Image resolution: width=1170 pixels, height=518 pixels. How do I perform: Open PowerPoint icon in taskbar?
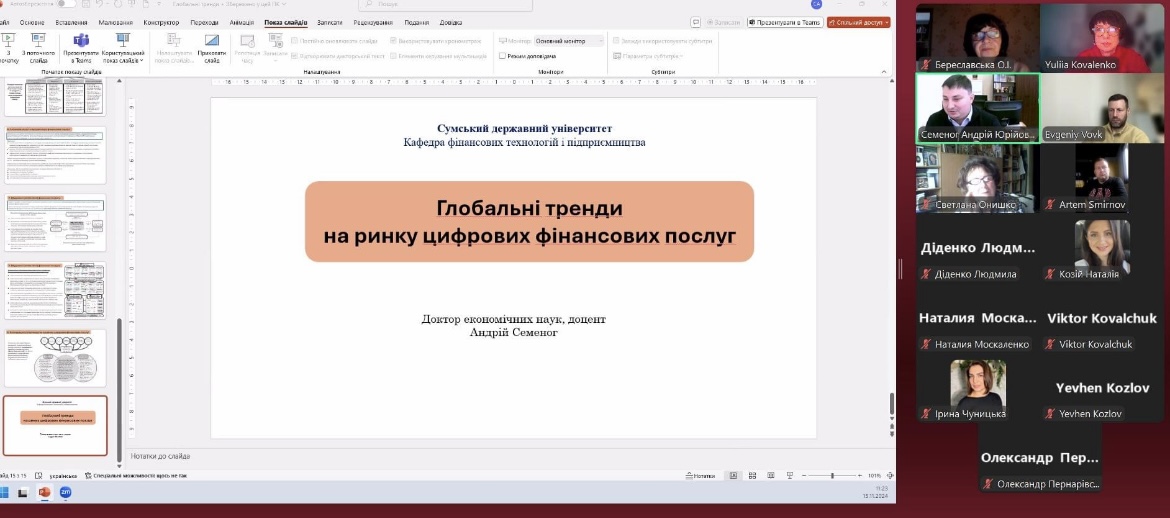pyautogui.click(x=43, y=493)
